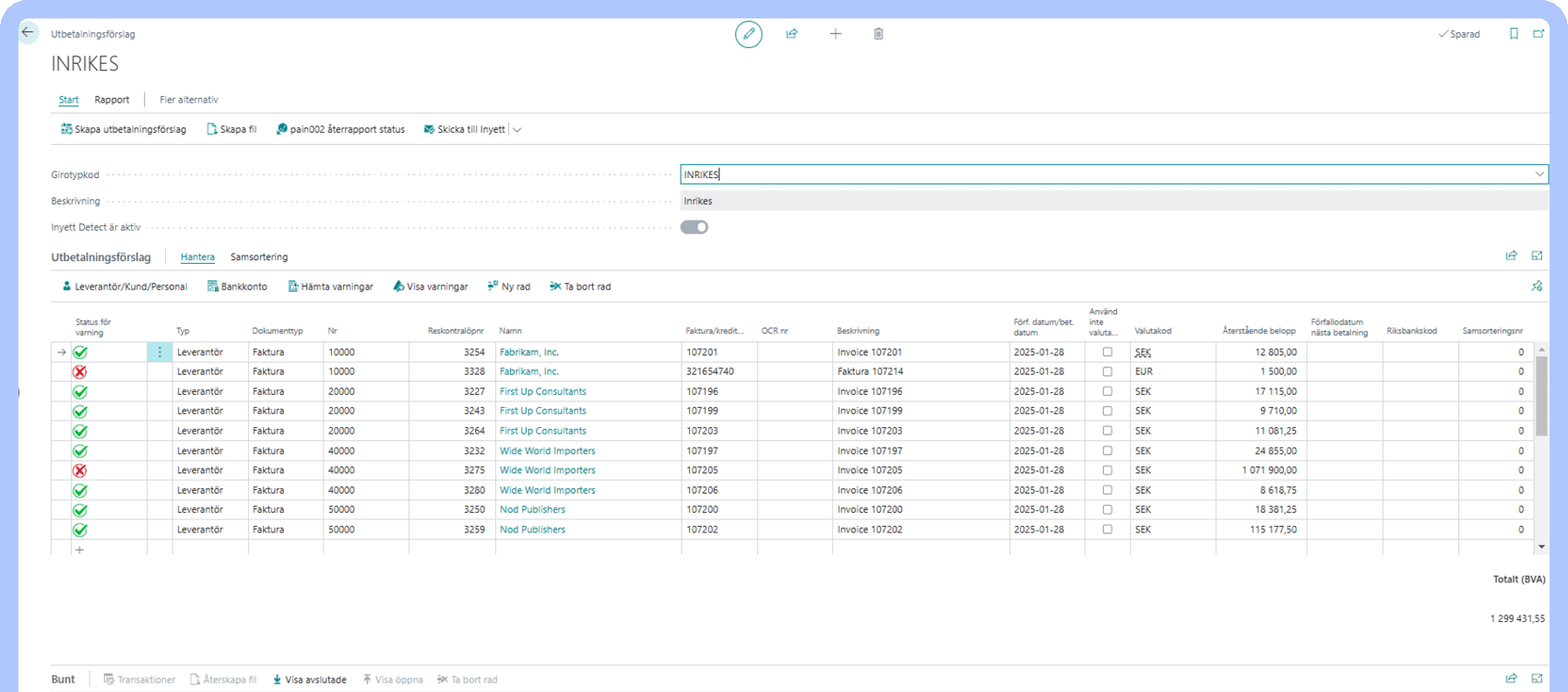Open Nod Publishers link in row 3250
Viewport: 1568px width, 692px height.
click(x=533, y=510)
